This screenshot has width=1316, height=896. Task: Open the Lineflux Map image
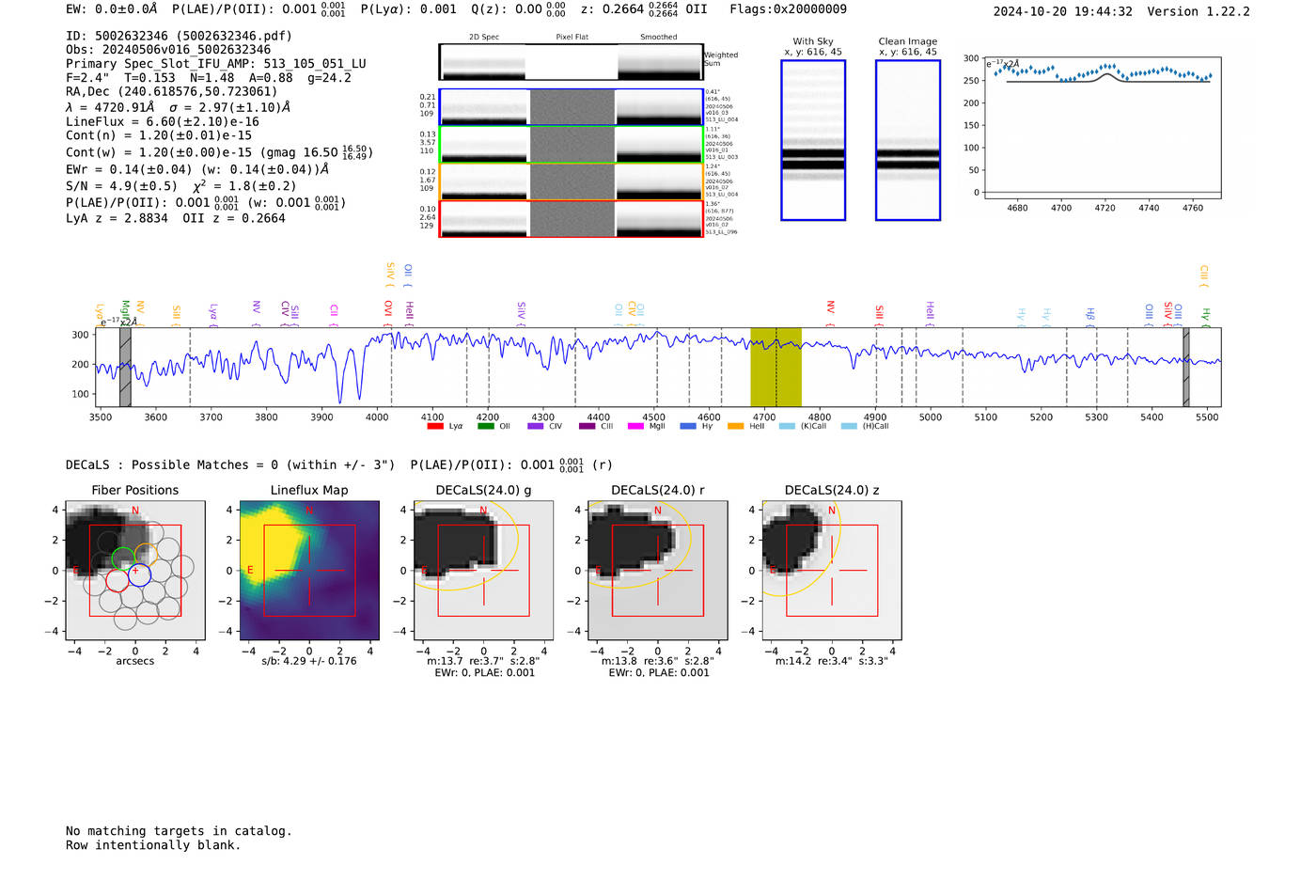[309, 571]
